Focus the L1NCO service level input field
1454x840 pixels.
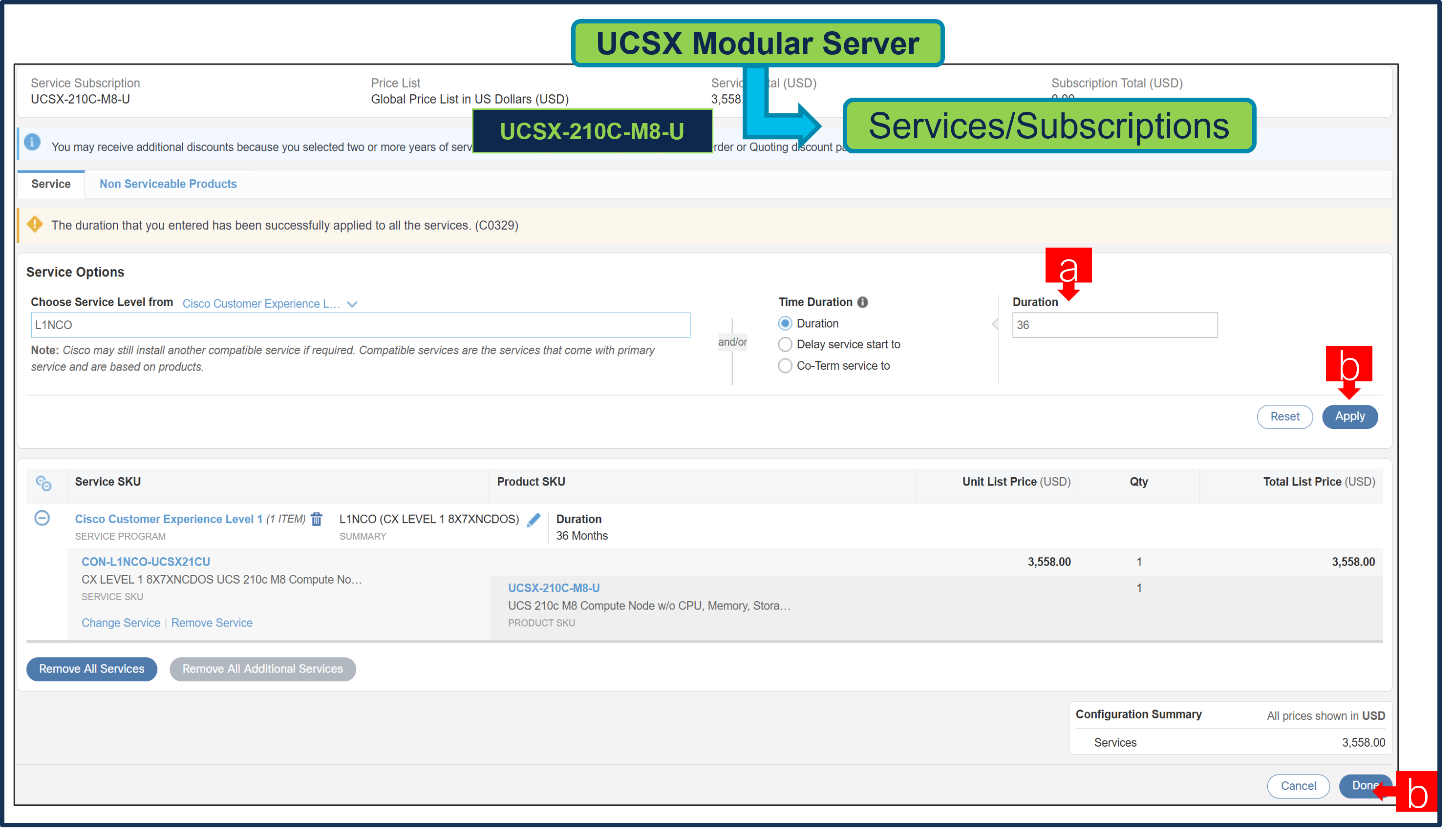[364, 328]
